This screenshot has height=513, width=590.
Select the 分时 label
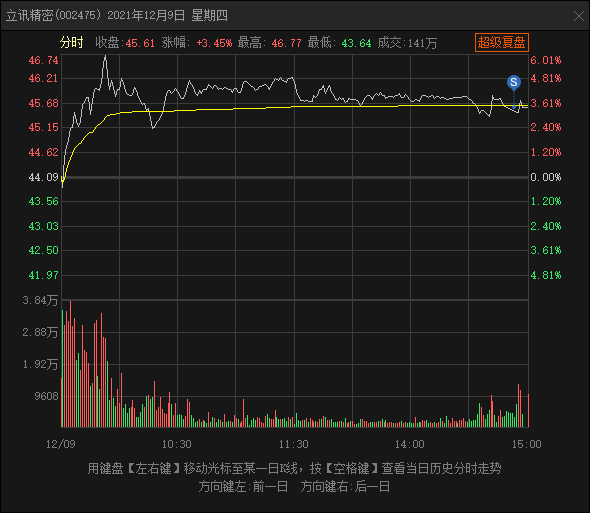[x=71, y=43]
